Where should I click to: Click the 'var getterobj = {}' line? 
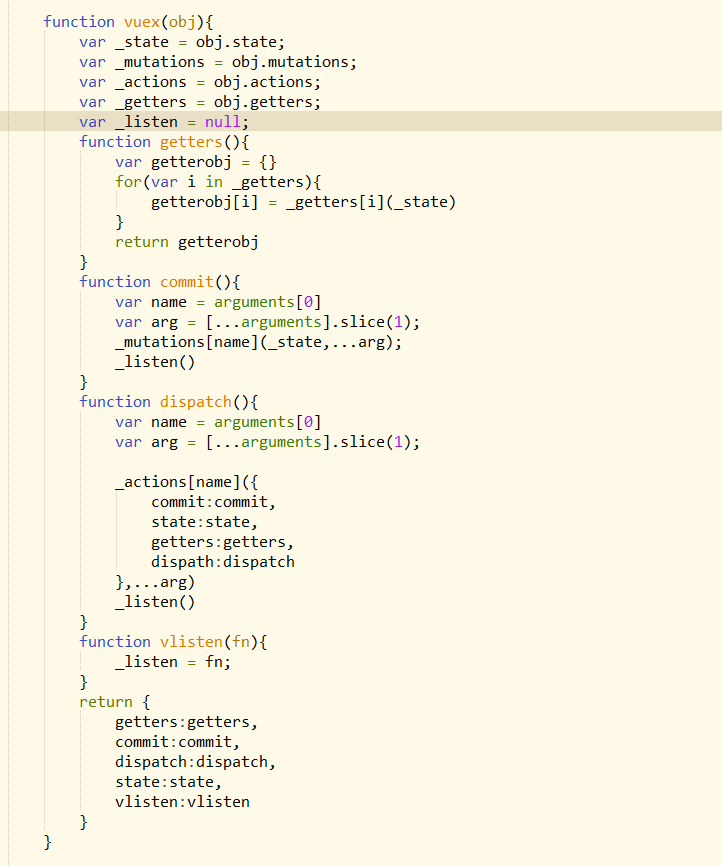(196, 162)
